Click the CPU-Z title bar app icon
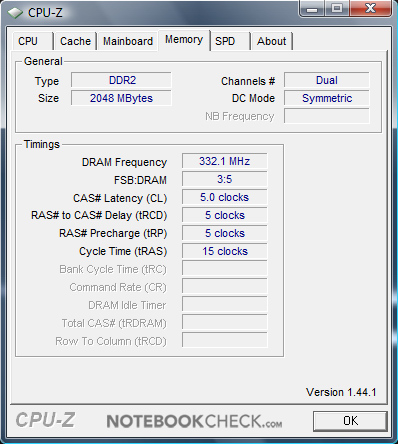Screen dimensions: 398x444 pyautogui.click(x=15, y=13)
